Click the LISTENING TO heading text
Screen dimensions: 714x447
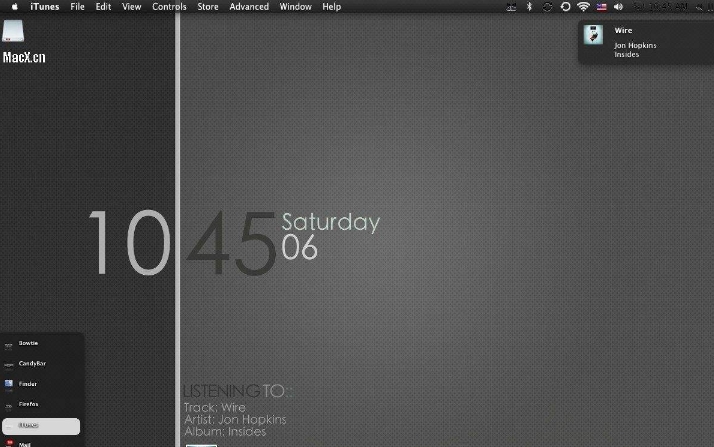pyautogui.click(x=238, y=391)
